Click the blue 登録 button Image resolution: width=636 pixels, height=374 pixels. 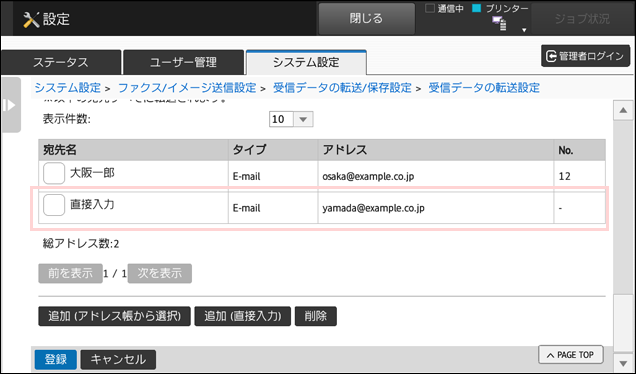(x=56, y=359)
